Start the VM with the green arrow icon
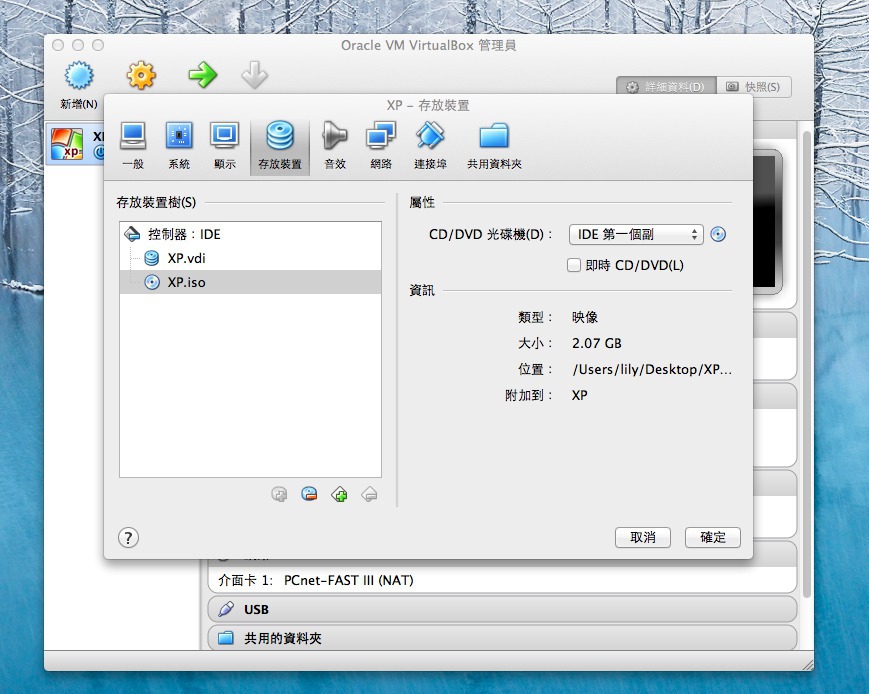This screenshot has height=694, width=869. coord(202,75)
